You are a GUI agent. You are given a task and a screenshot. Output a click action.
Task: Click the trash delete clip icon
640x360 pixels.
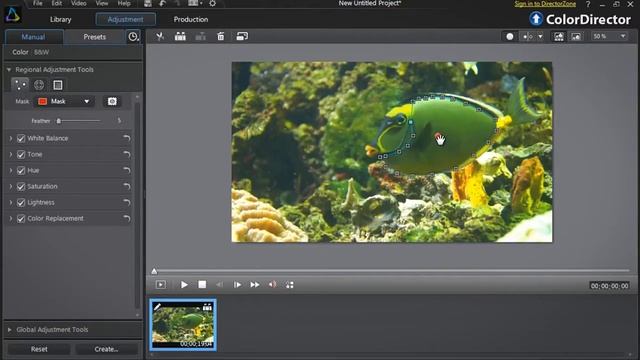tap(221, 36)
